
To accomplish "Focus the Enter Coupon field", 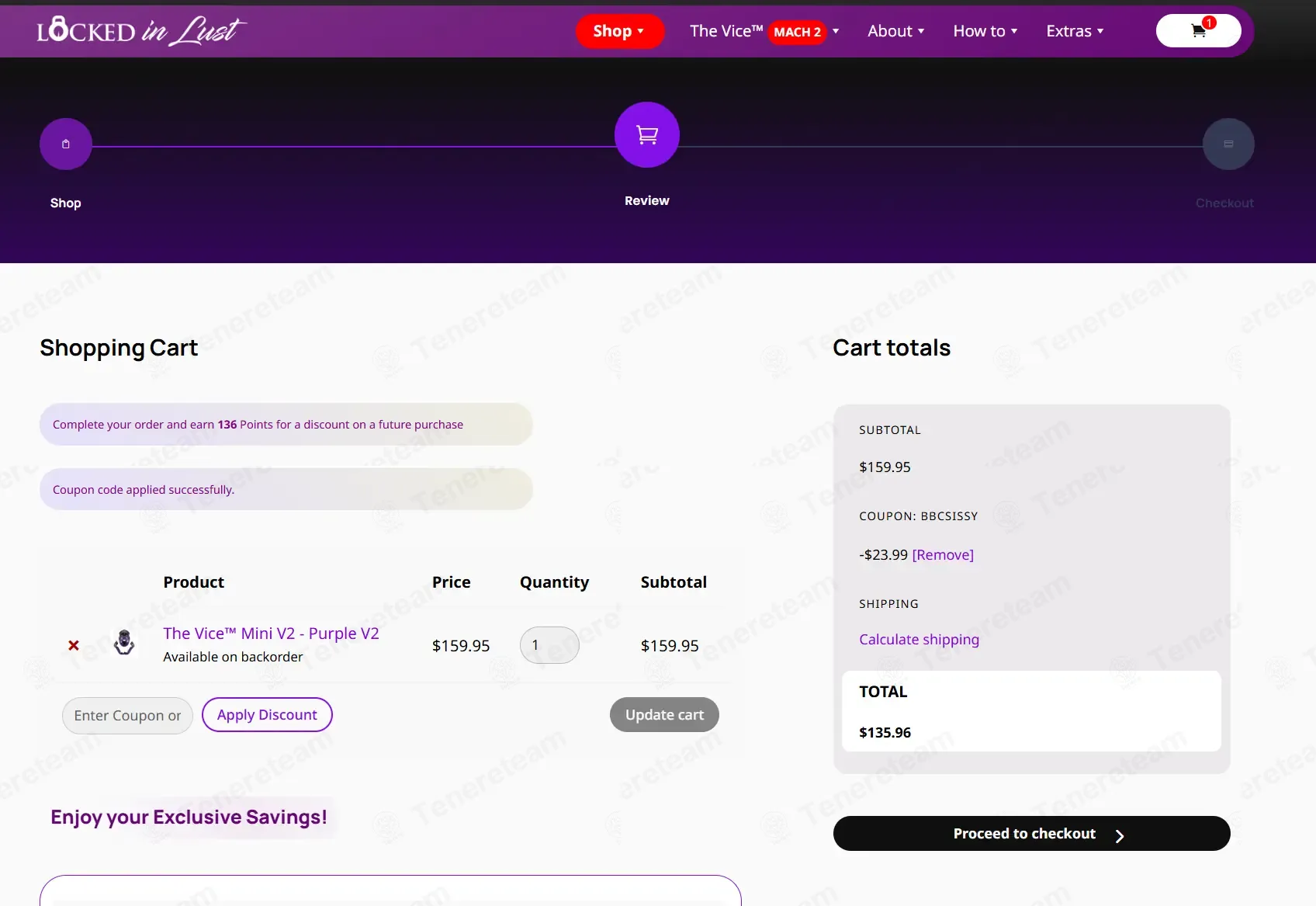I will click(127, 715).
